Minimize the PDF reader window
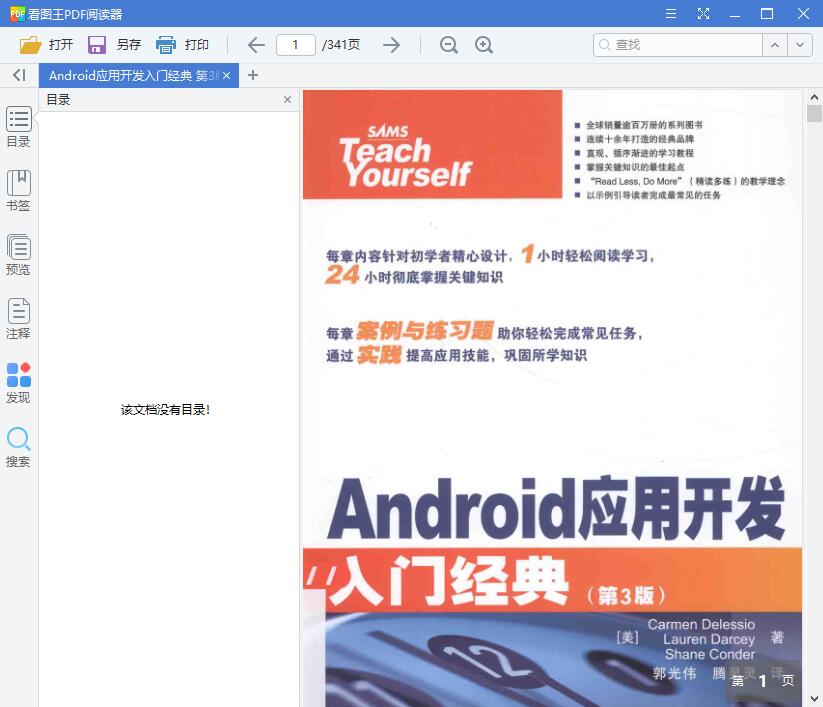Viewport: 823px width, 707px height. click(735, 14)
